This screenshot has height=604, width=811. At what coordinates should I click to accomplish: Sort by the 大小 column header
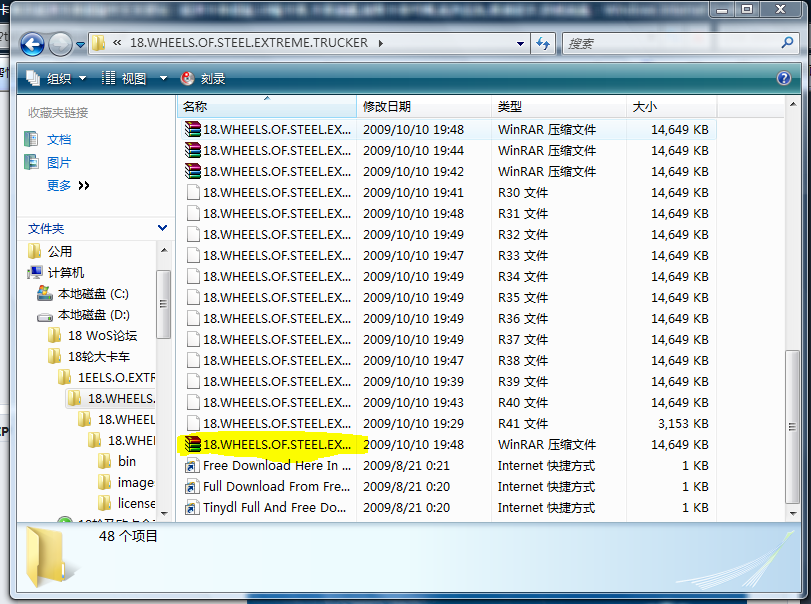tap(671, 107)
